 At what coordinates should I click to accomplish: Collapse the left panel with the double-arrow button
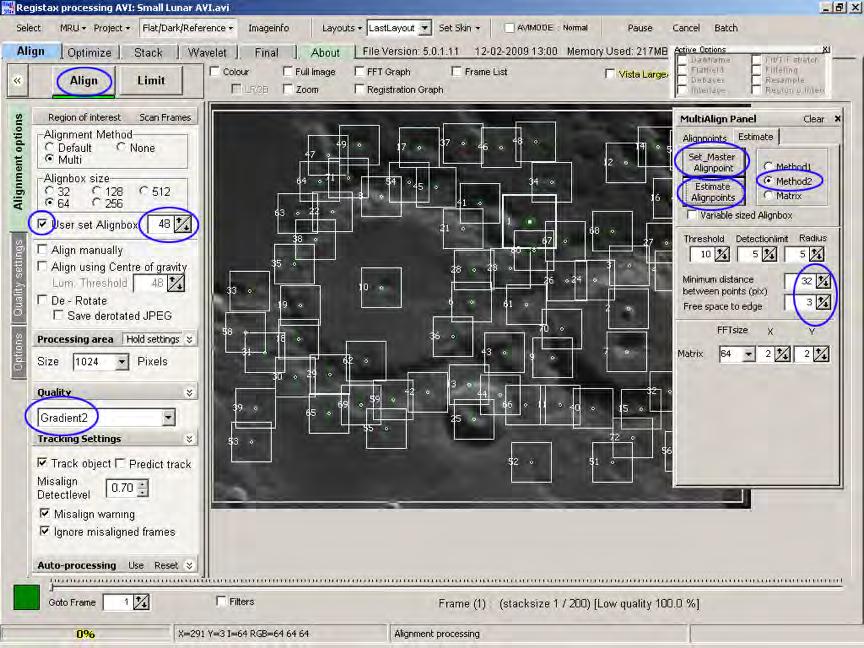[x=18, y=80]
